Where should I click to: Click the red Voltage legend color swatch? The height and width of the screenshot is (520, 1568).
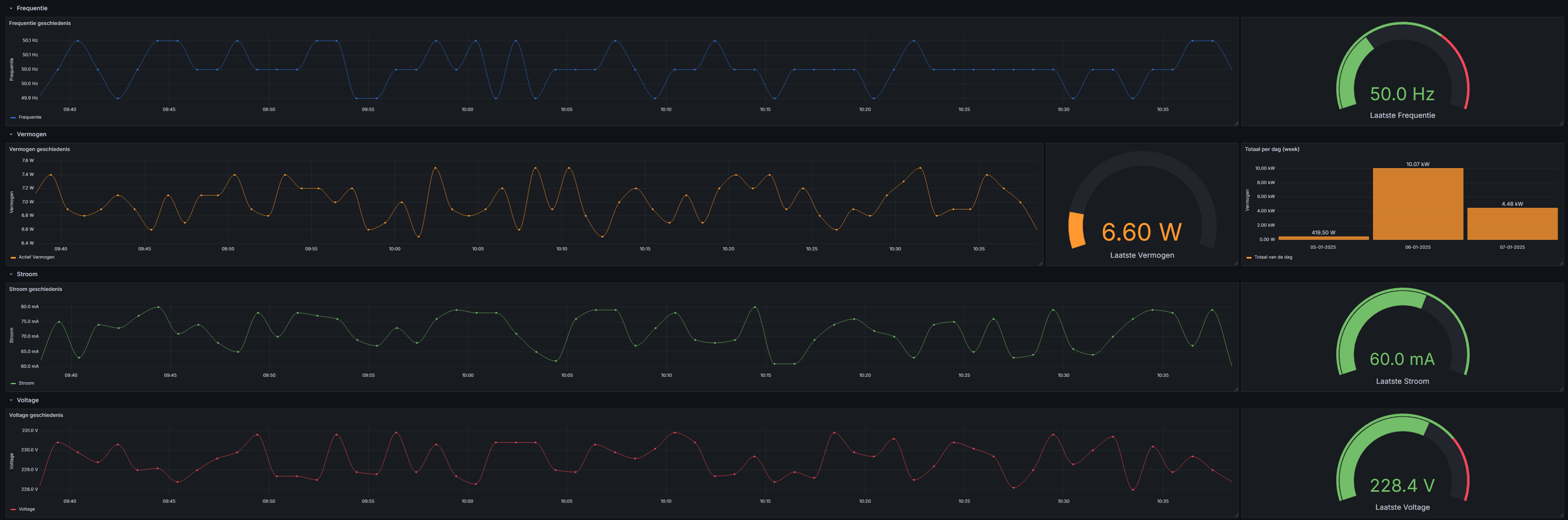13,509
